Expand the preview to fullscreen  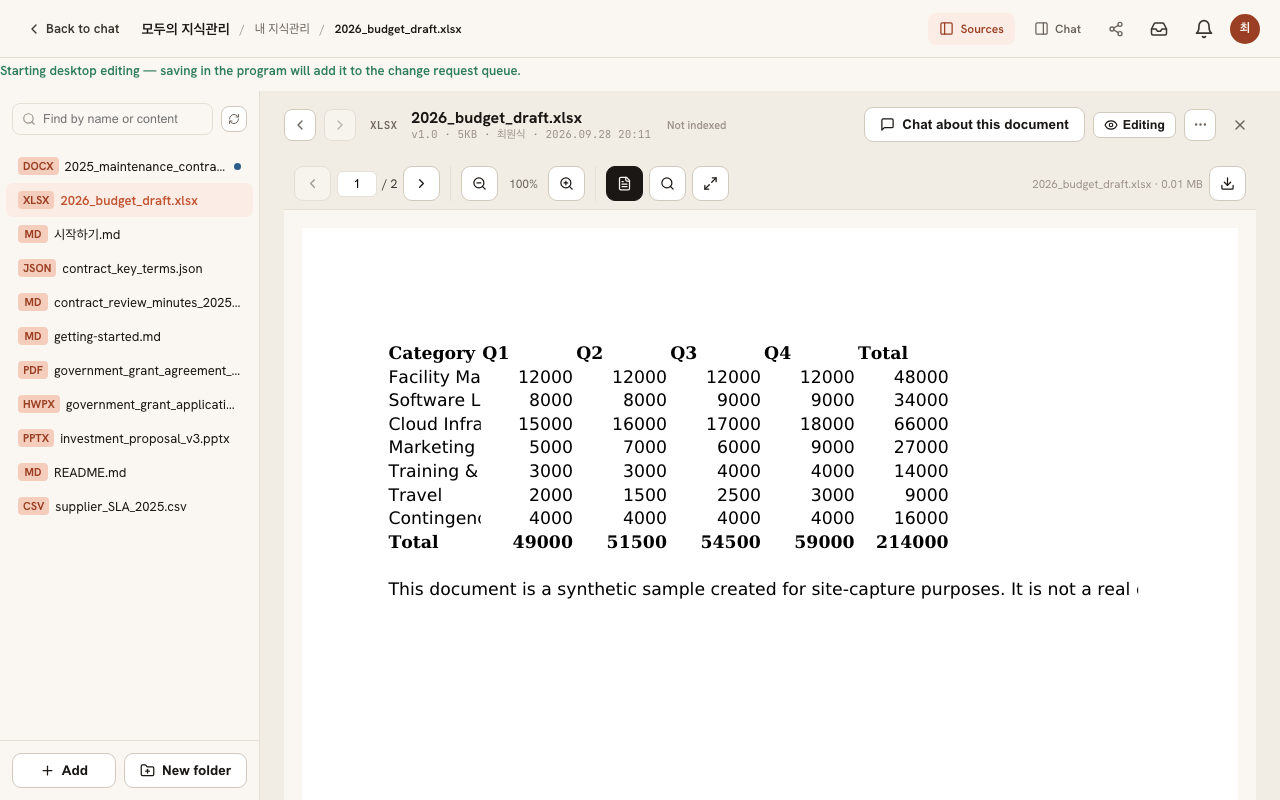710,184
